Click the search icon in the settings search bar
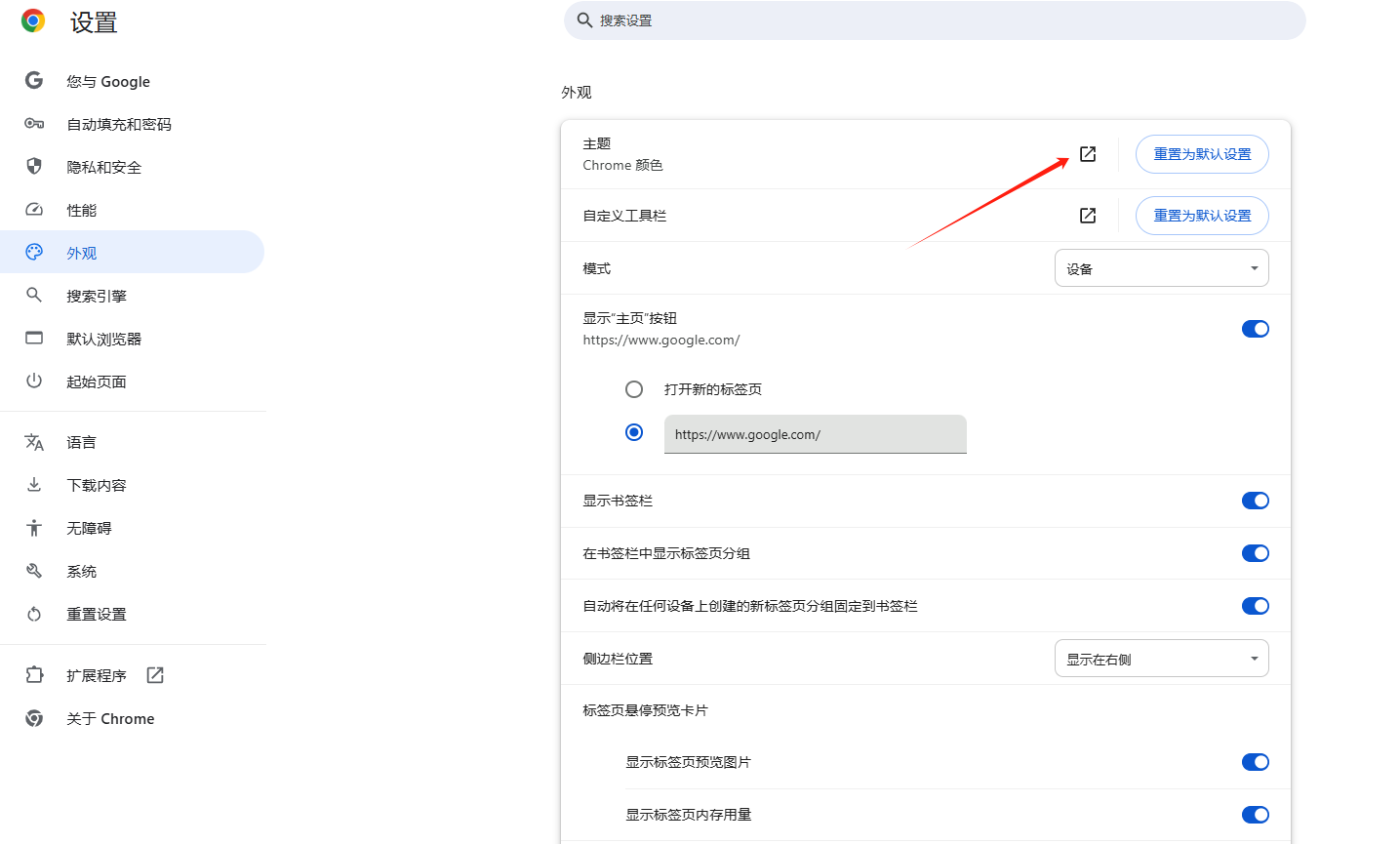The width and height of the screenshot is (1400, 844). click(x=584, y=20)
